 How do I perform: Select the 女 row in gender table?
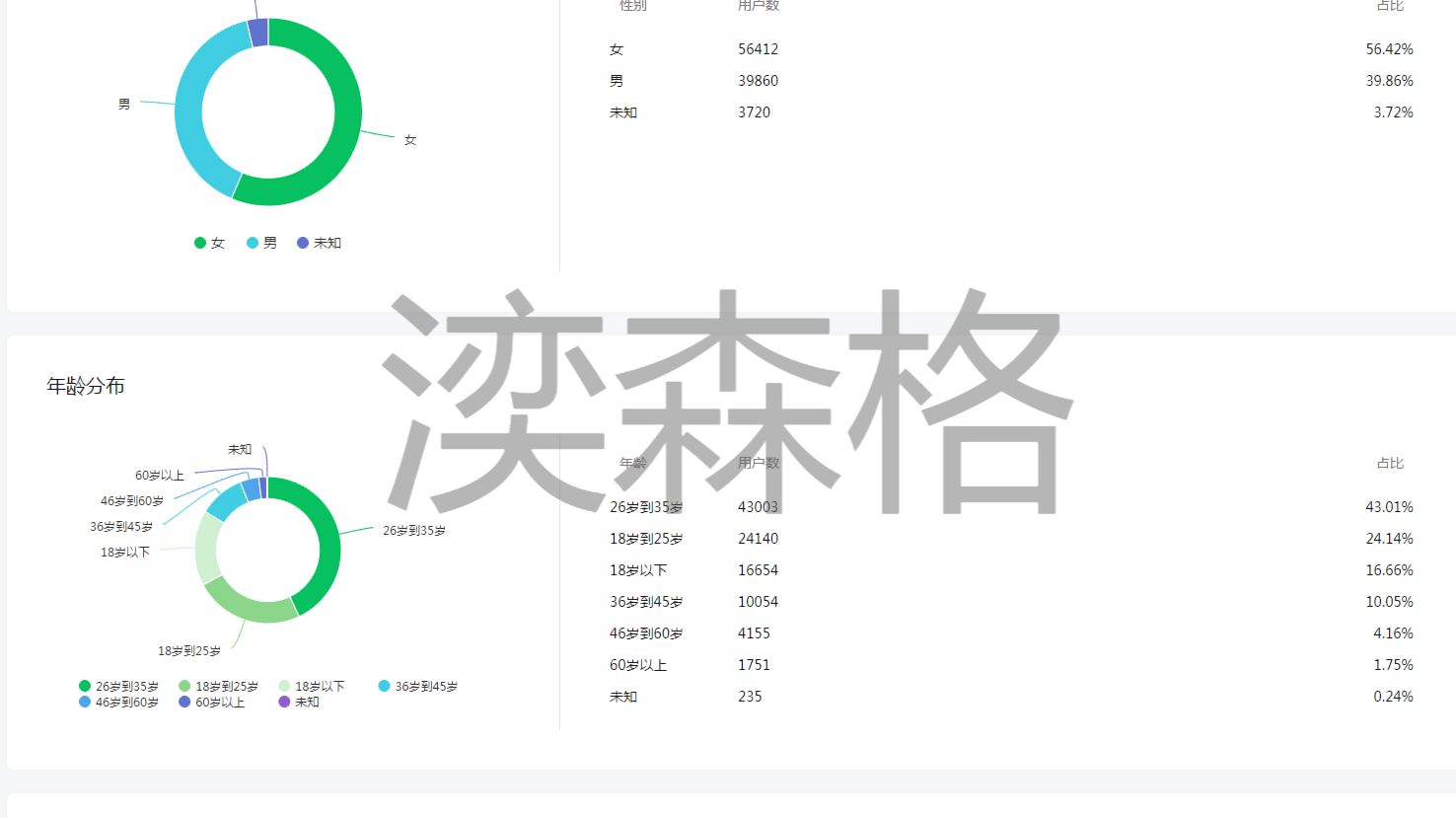click(1011, 49)
